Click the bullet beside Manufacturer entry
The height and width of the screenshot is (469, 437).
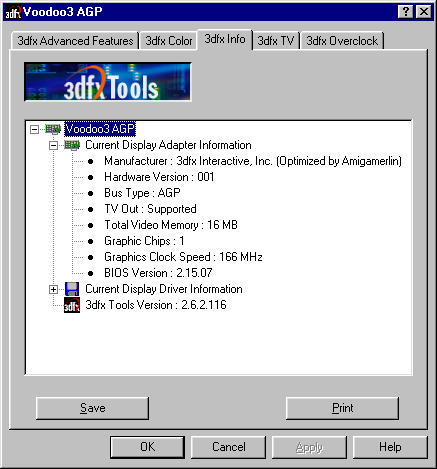(x=91, y=161)
